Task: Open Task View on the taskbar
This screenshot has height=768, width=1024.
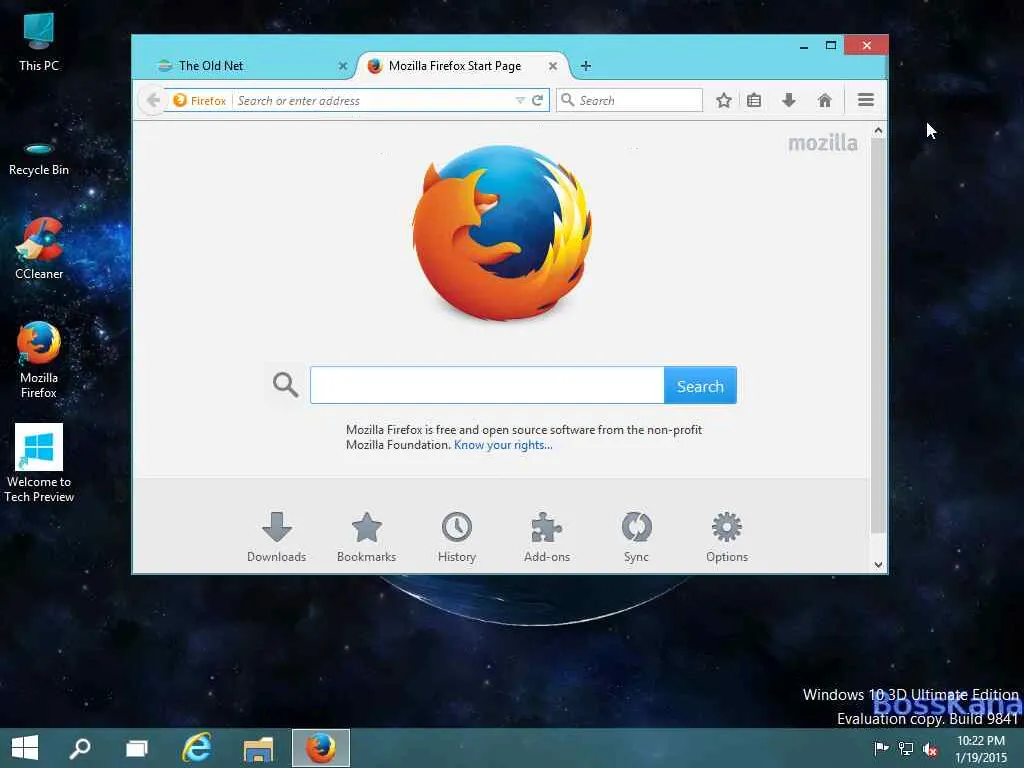Action: [x=136, y=748]
